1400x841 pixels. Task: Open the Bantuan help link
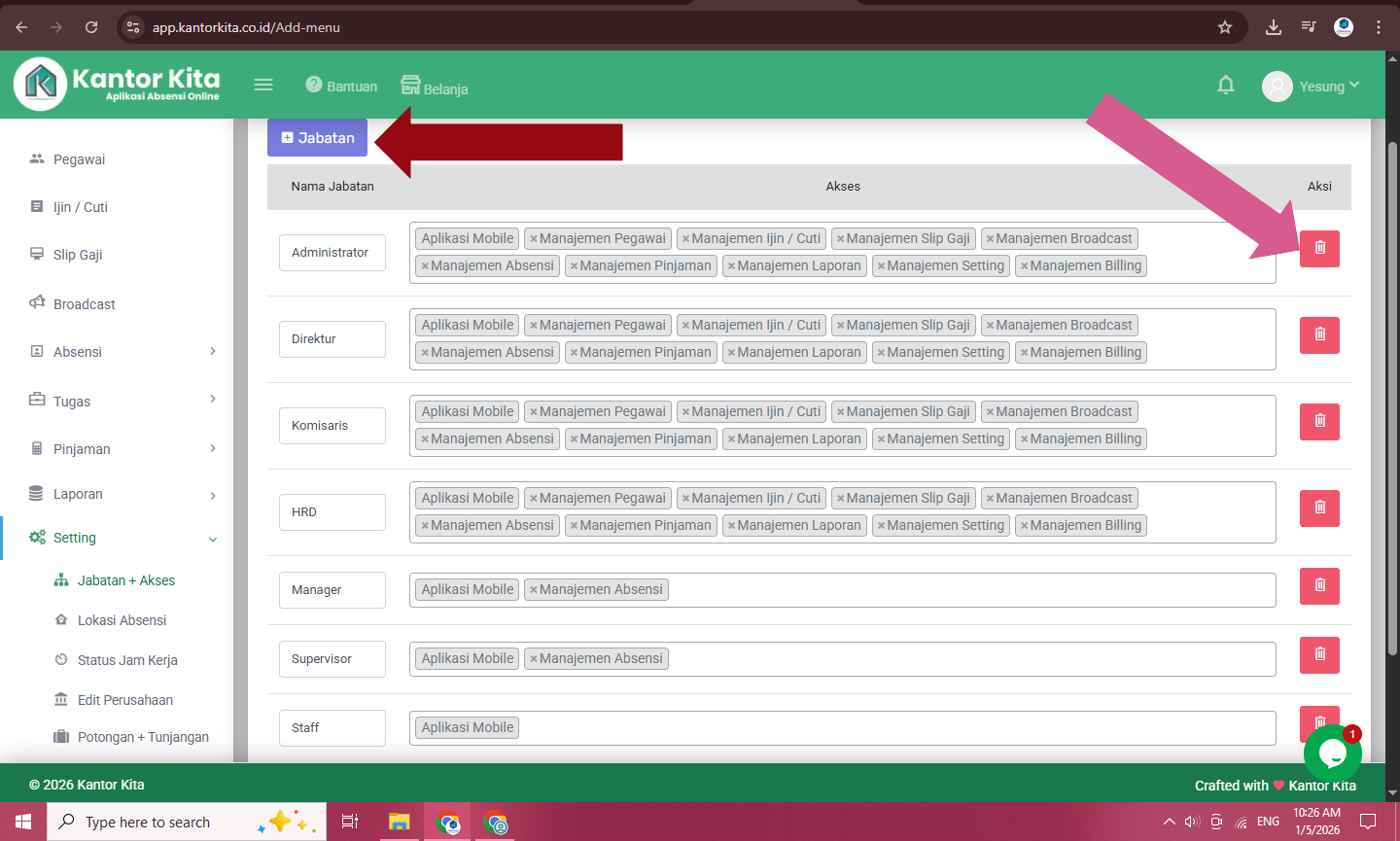(x=341, y=87)
